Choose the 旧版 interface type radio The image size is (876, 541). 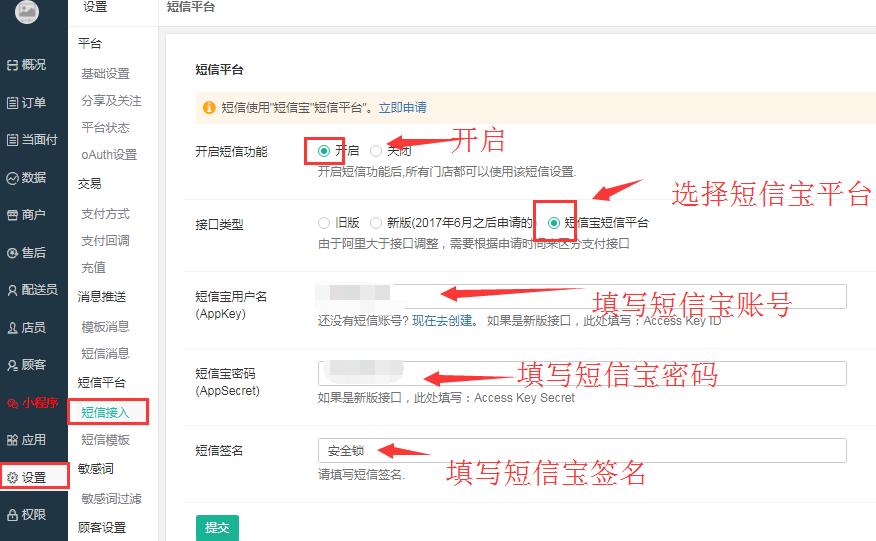323,223
